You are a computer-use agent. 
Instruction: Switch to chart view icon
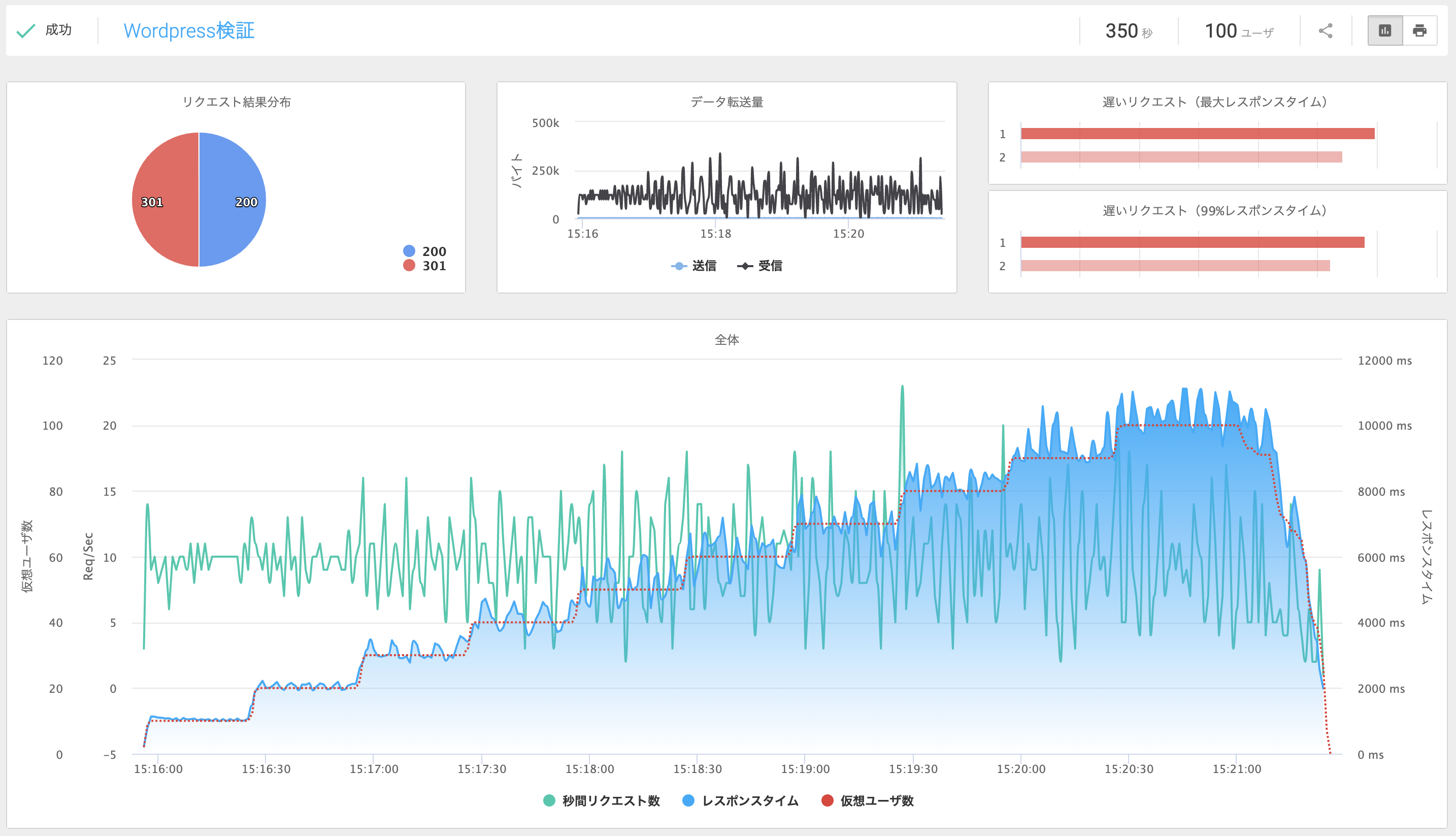point(1385,31)
